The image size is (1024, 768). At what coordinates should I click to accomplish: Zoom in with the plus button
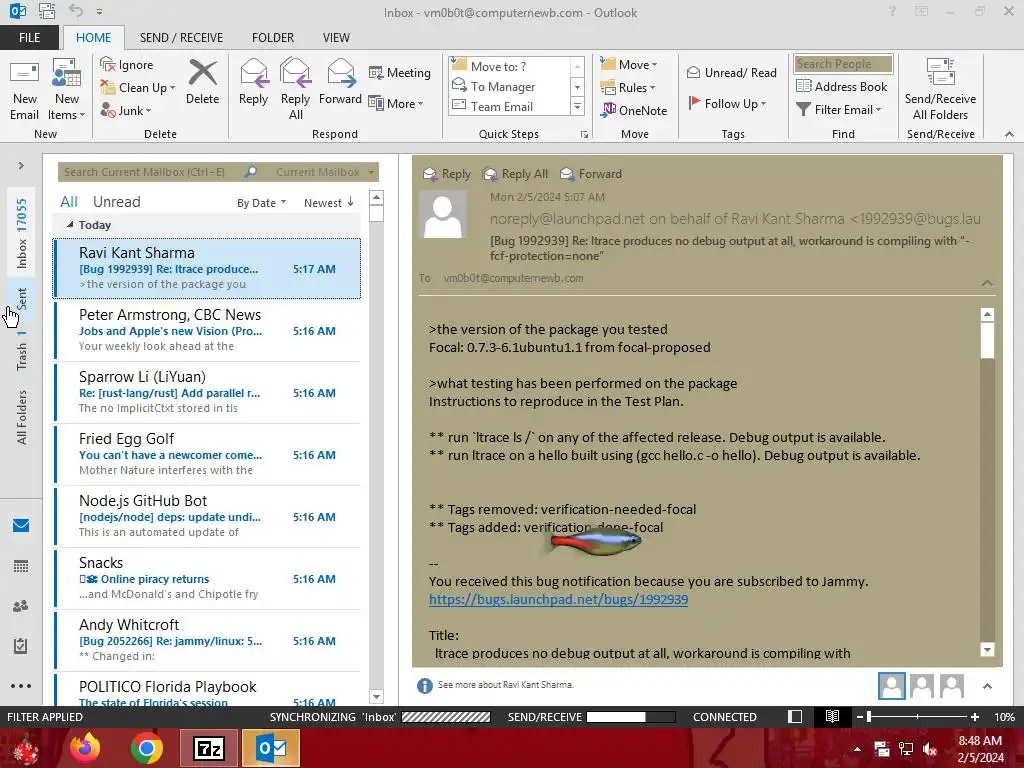point(974,717)
